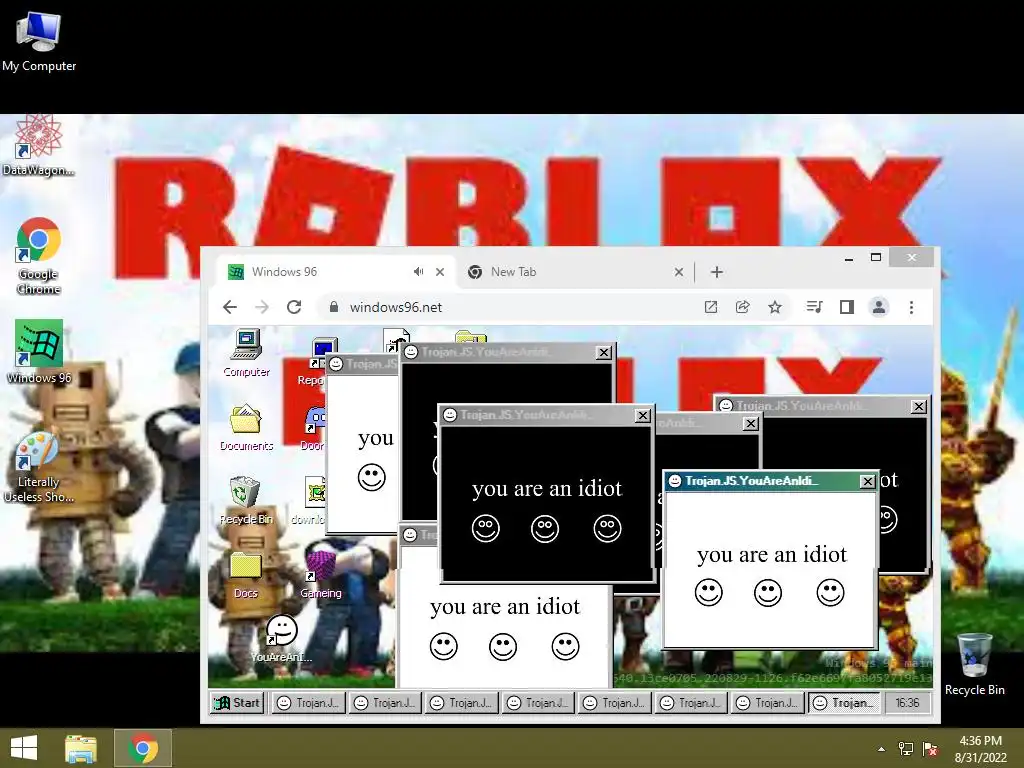Viewport: 1024px width, 768px height.
Task: Open the My Computer desktop icon
Action: click(x=39, y=42)
